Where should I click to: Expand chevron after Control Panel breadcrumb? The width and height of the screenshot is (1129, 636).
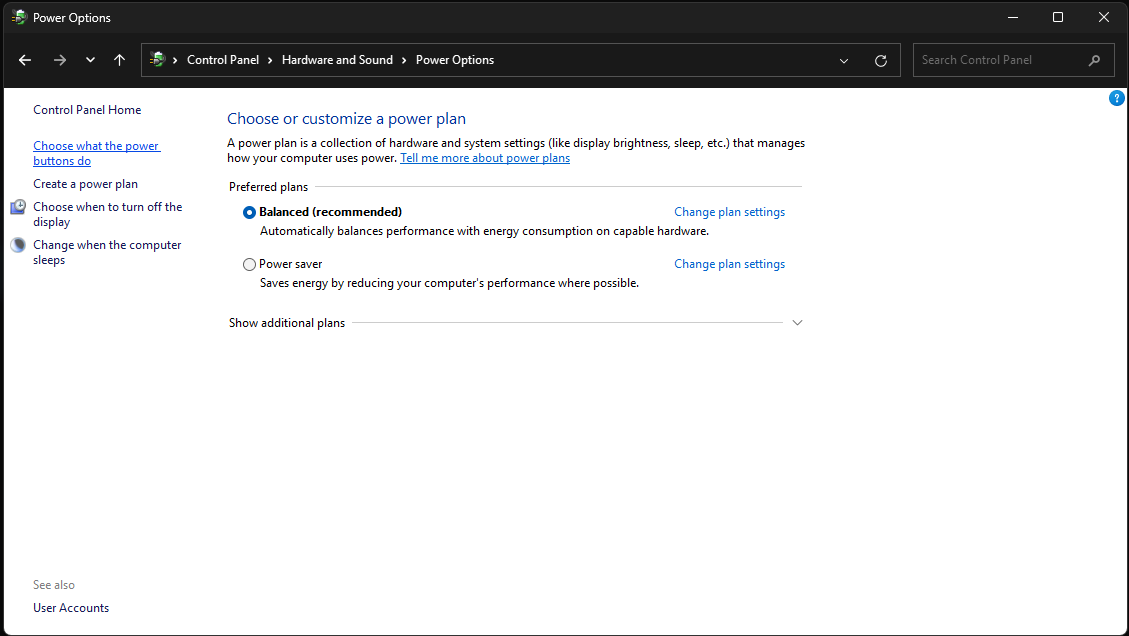coord(270,61)
